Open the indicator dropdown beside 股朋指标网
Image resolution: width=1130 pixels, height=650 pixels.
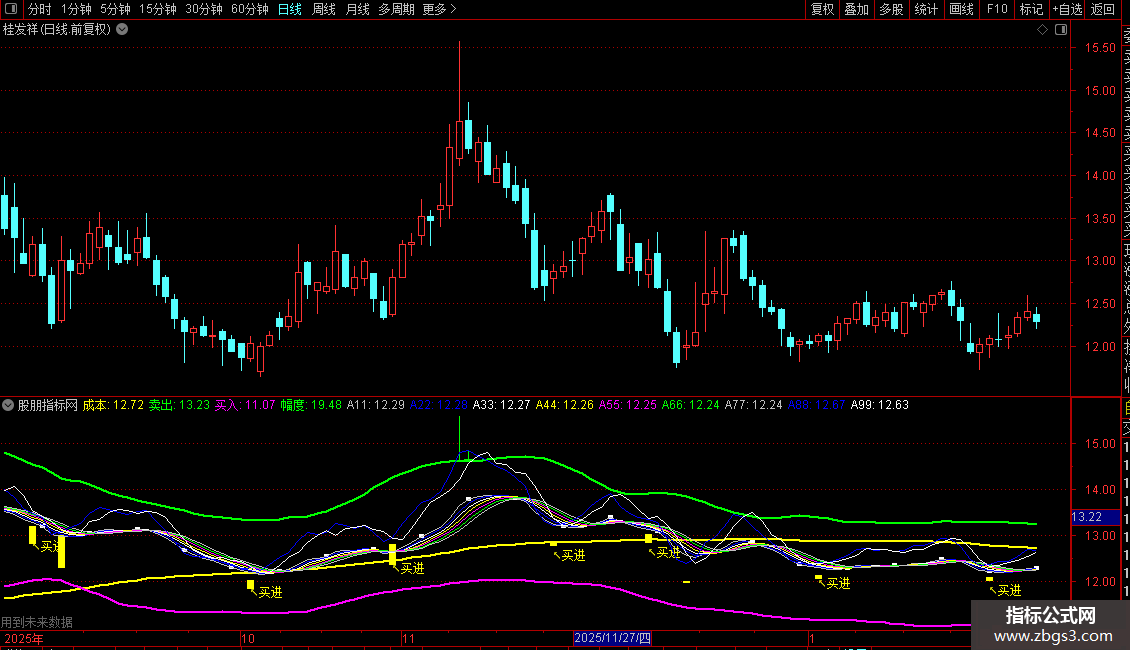[8, 405]
